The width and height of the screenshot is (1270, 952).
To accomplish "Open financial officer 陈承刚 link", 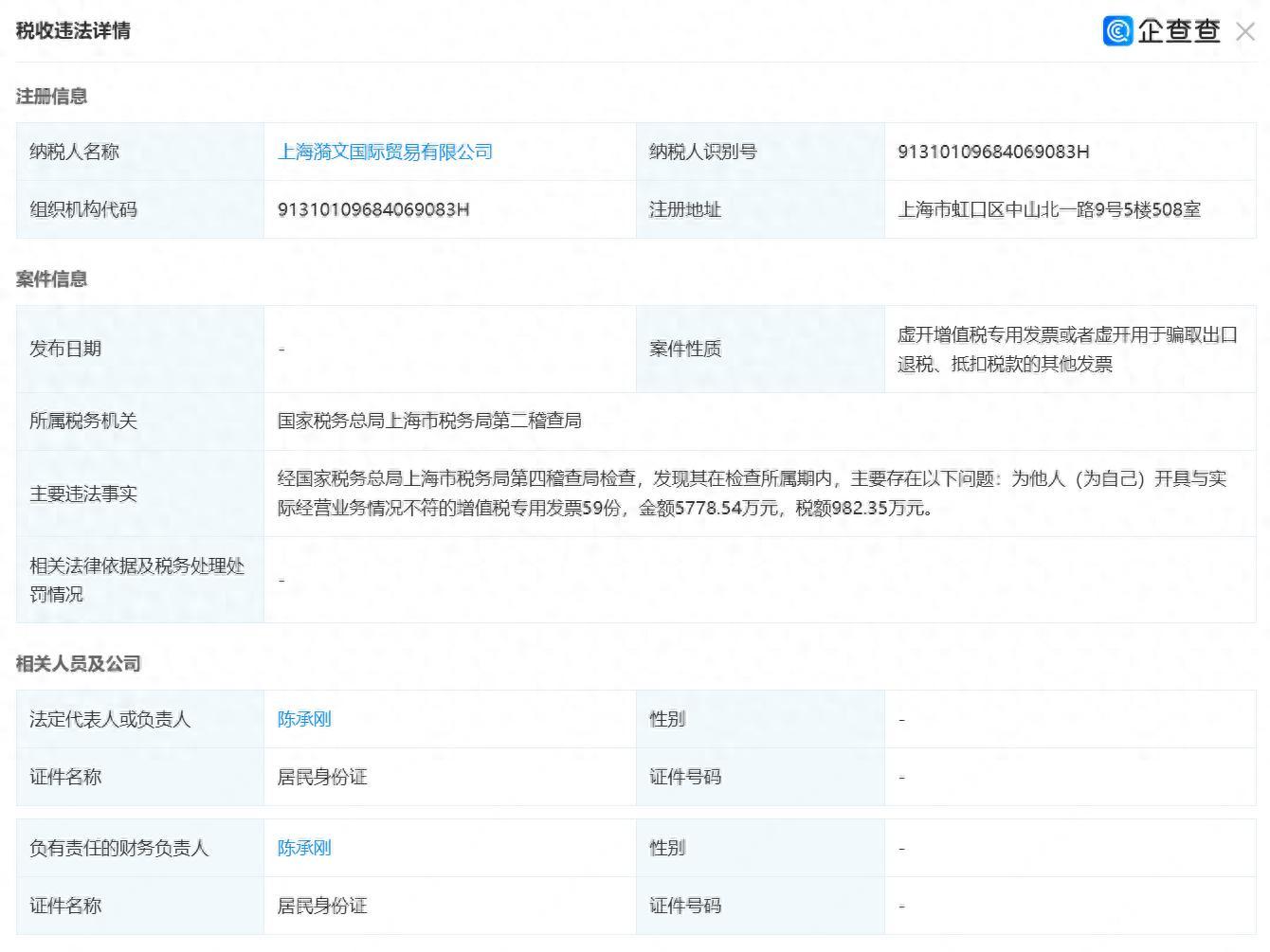I will pos(304,848).
